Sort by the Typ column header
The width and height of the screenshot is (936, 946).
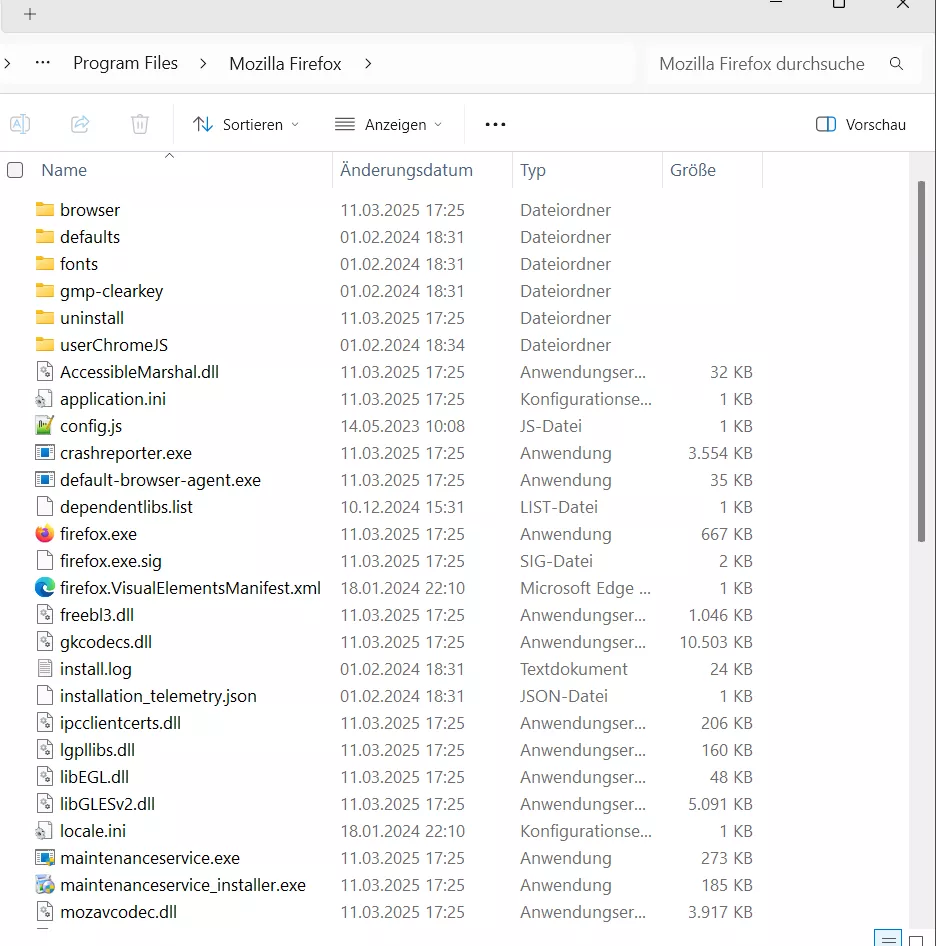[533, 170]
